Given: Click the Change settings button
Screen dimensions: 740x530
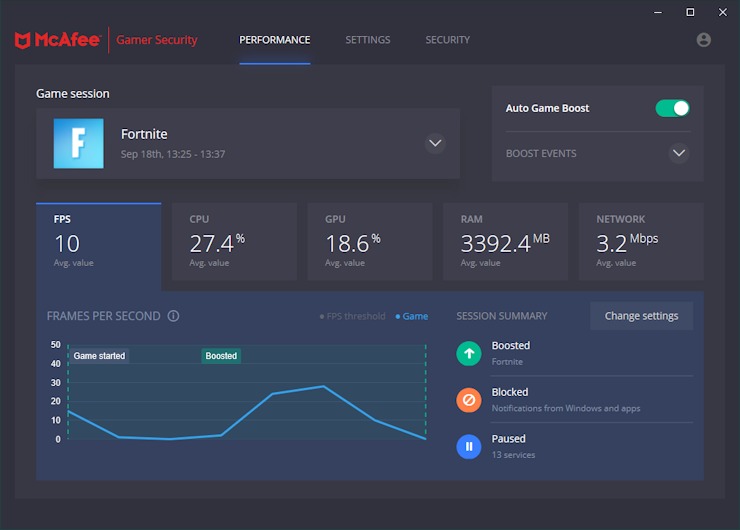Looking at the screenshot, I should [641, 316].
